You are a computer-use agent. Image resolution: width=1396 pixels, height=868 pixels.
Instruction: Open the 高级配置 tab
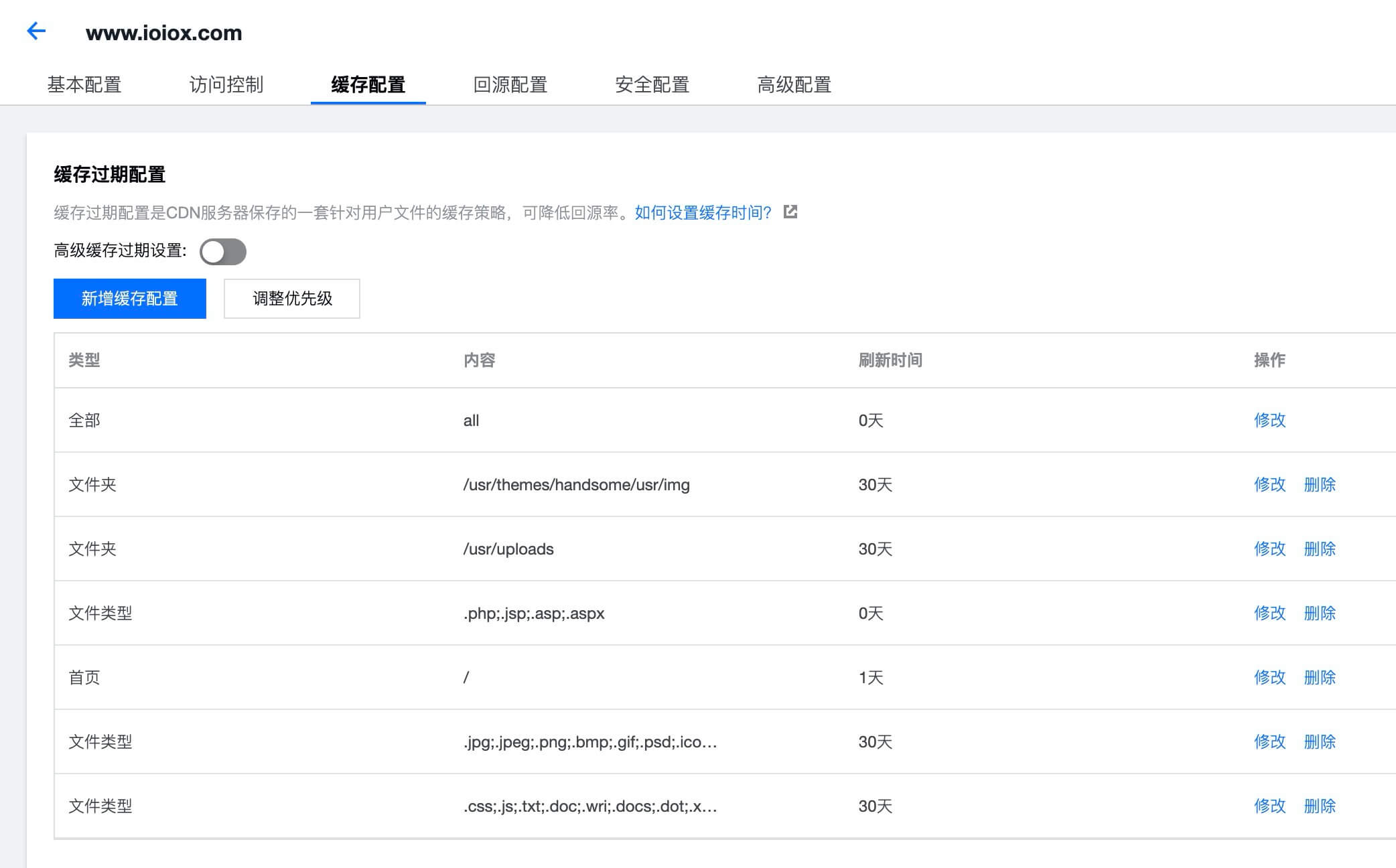click(x=794, y=85)
